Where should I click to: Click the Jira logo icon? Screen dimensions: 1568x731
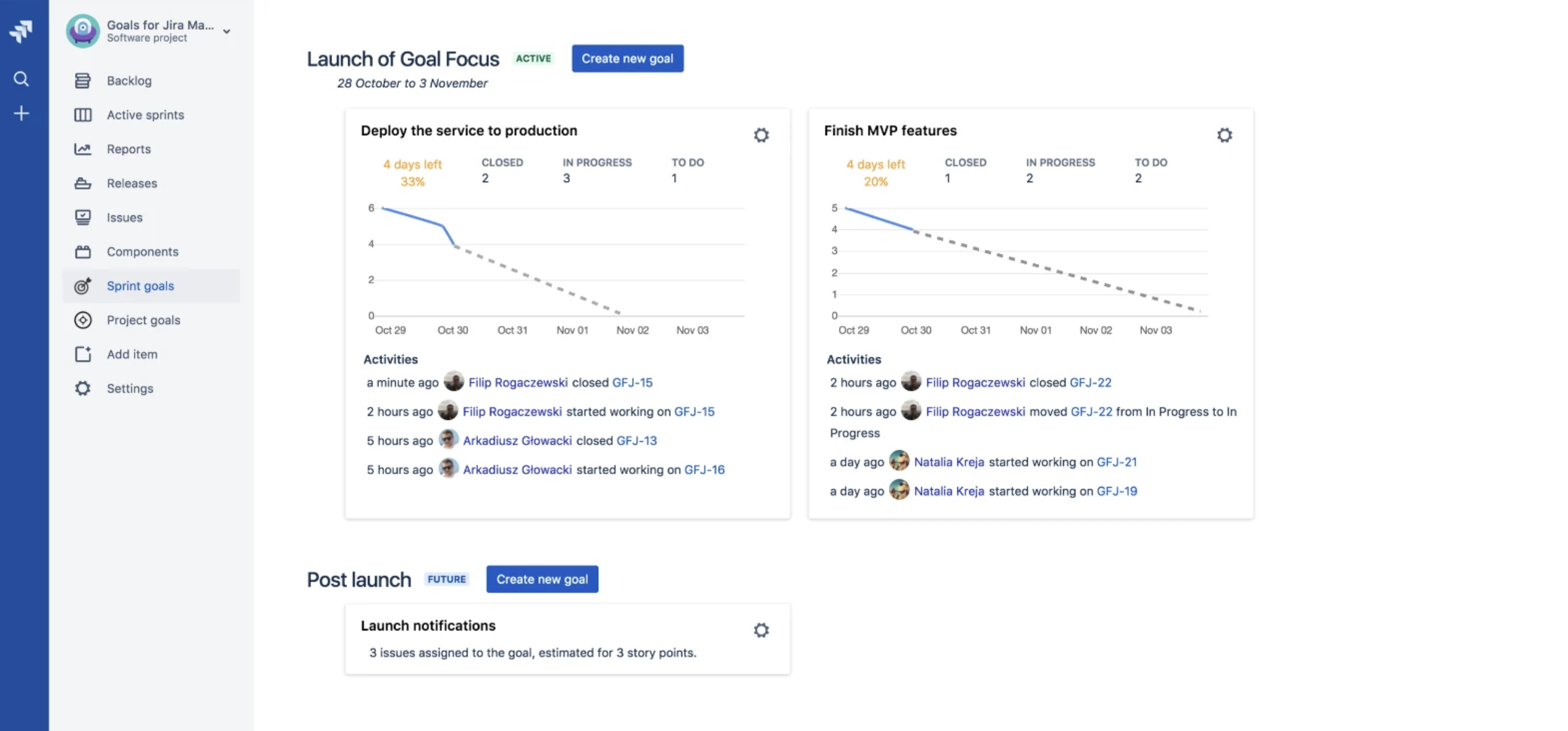tap(21, 31)
